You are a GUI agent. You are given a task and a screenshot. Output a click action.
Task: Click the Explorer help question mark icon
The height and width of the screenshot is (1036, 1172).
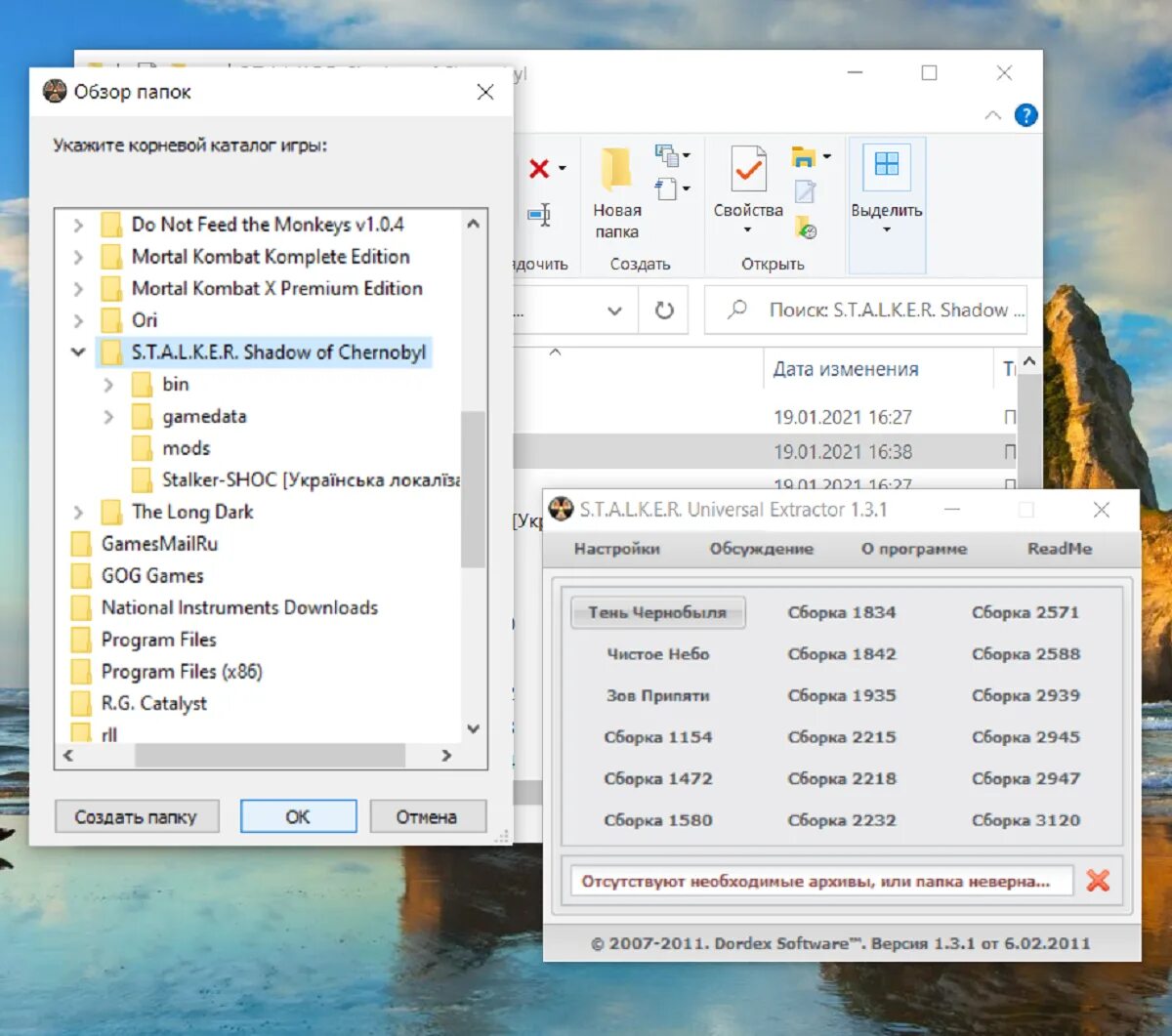pyautogui.click(x=1025, y=115)
